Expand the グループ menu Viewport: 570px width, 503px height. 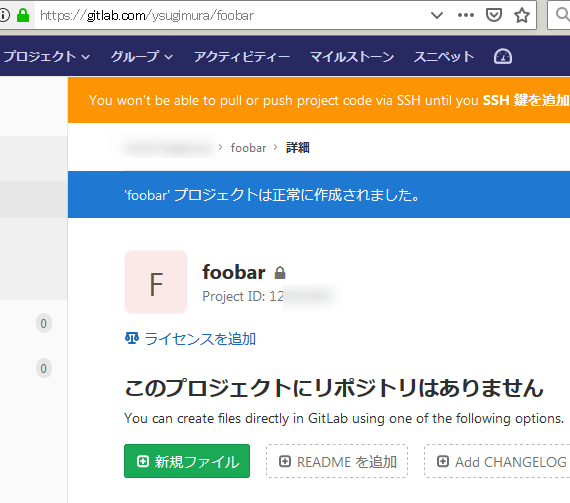click(x=142, y=57)
